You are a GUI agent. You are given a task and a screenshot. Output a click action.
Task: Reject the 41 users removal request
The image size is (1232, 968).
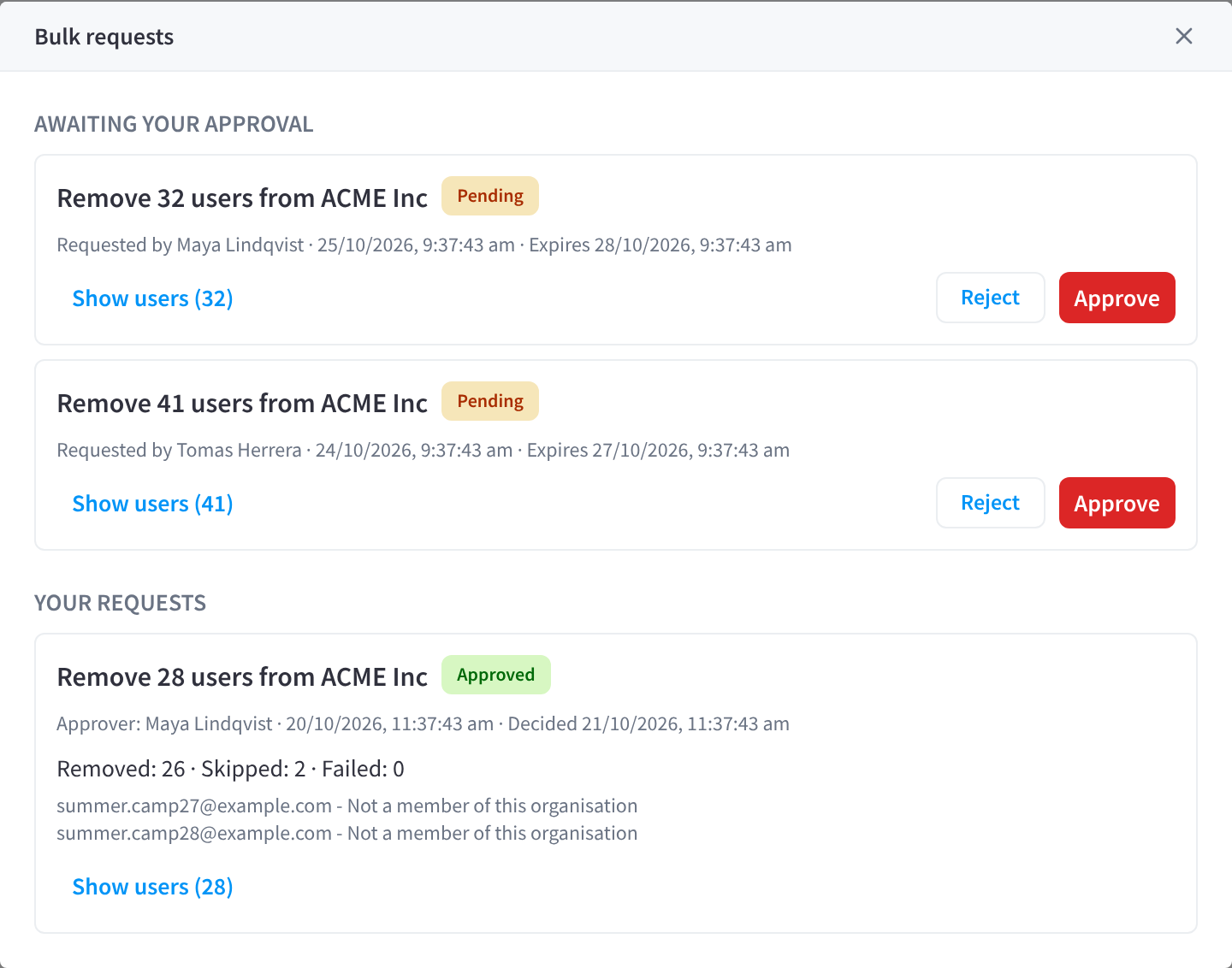tap(990, 503)
